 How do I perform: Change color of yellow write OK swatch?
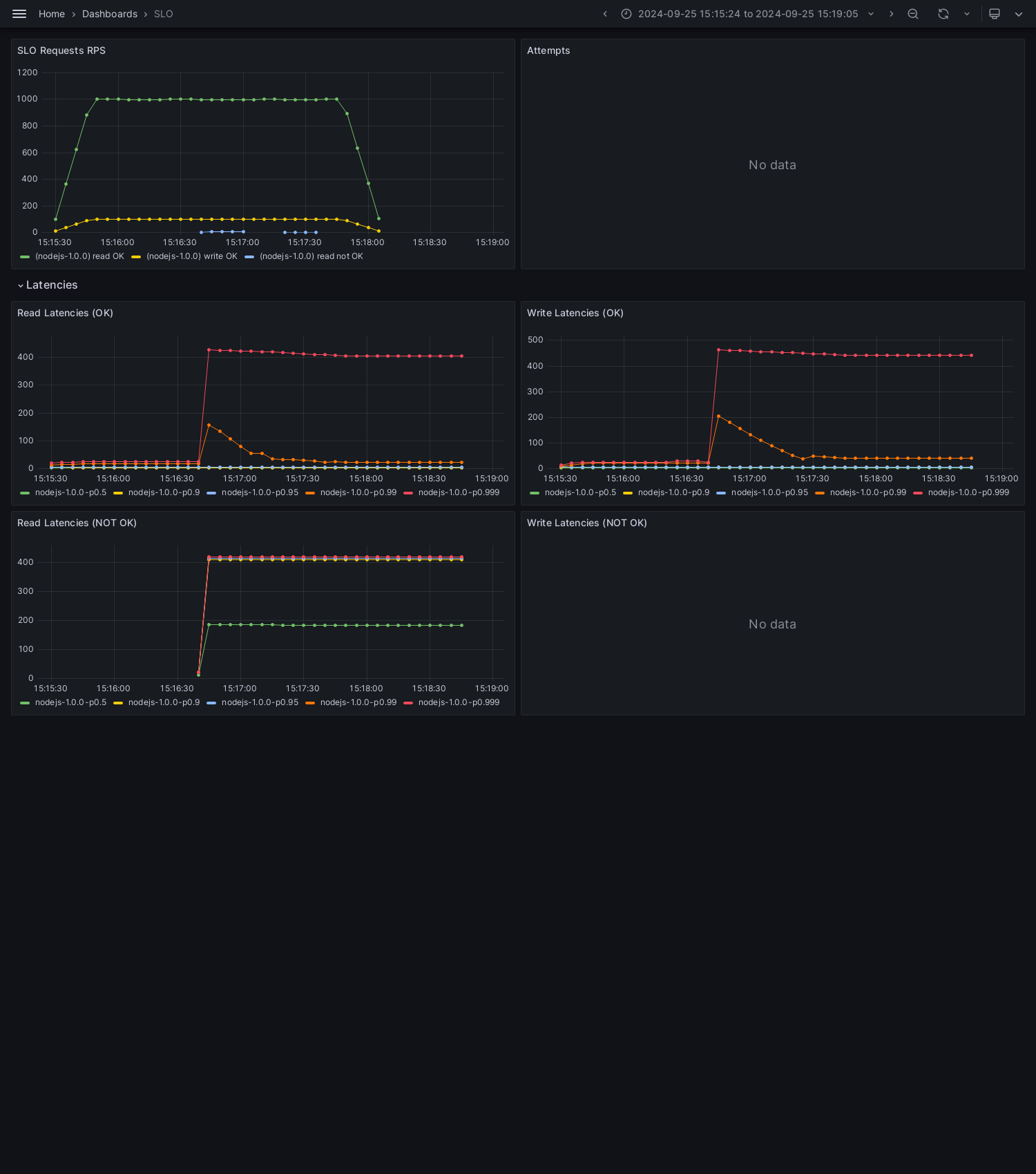136,257
